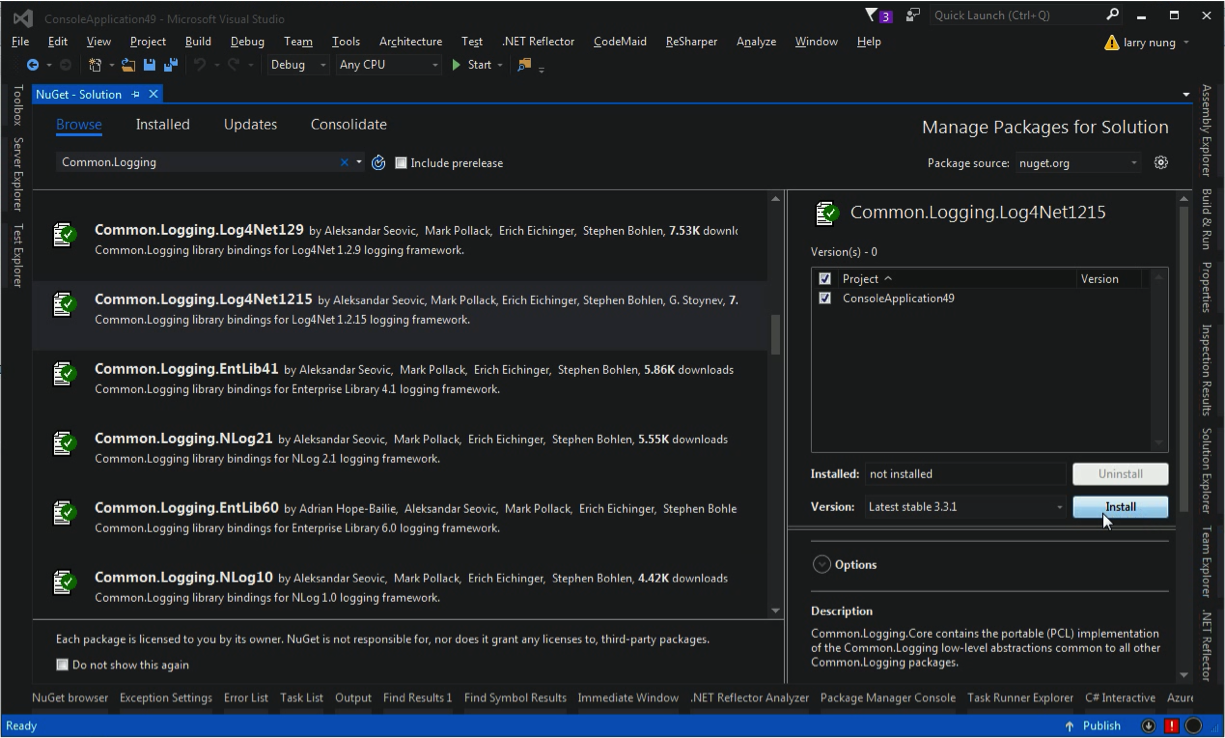Screen dimensions: 1225x738
Task: Click the Common.Logging.Log4Net129 package icon
Action: [65, 234]
